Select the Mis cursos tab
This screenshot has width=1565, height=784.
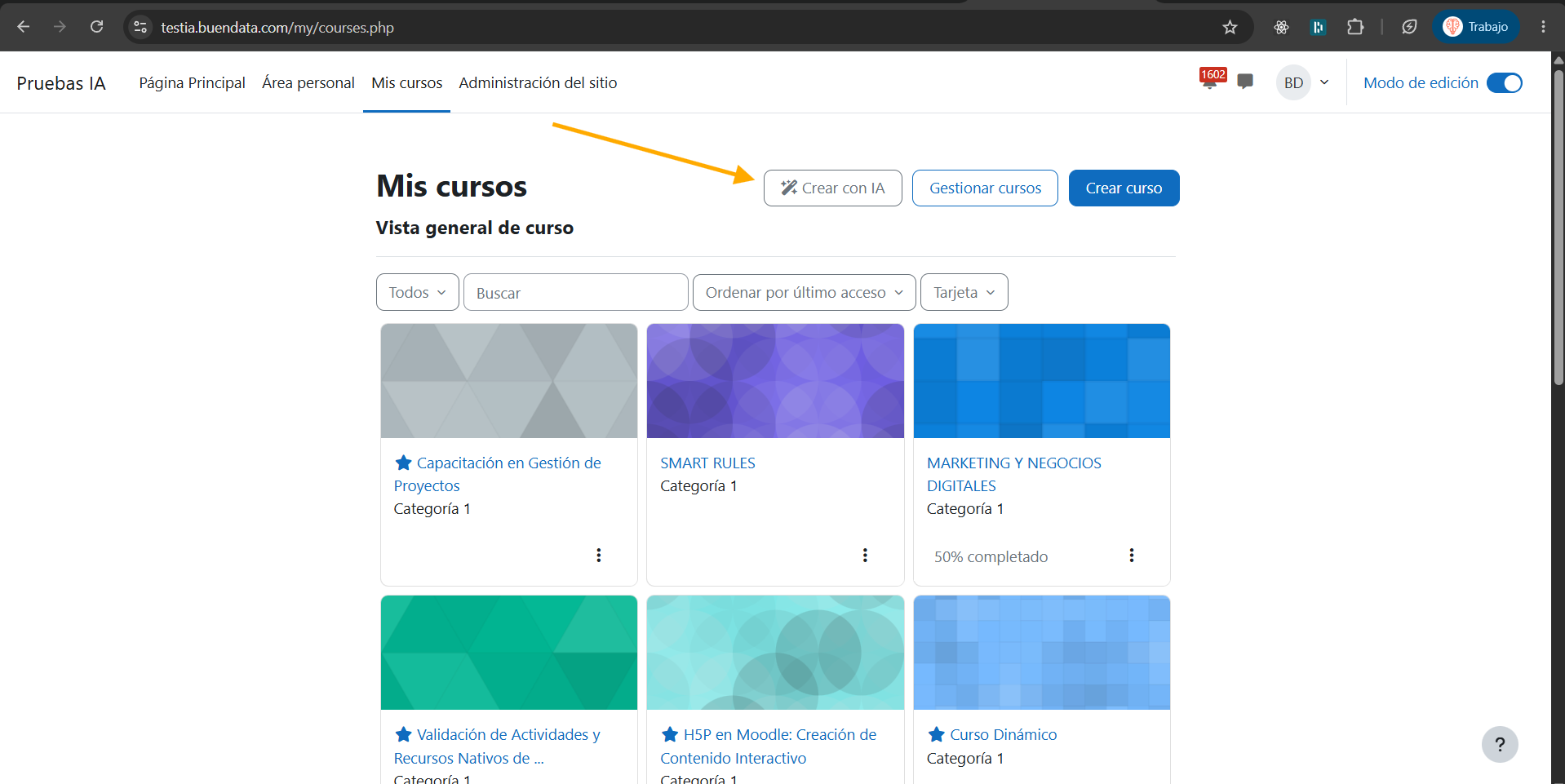click(x=406, y=82)
